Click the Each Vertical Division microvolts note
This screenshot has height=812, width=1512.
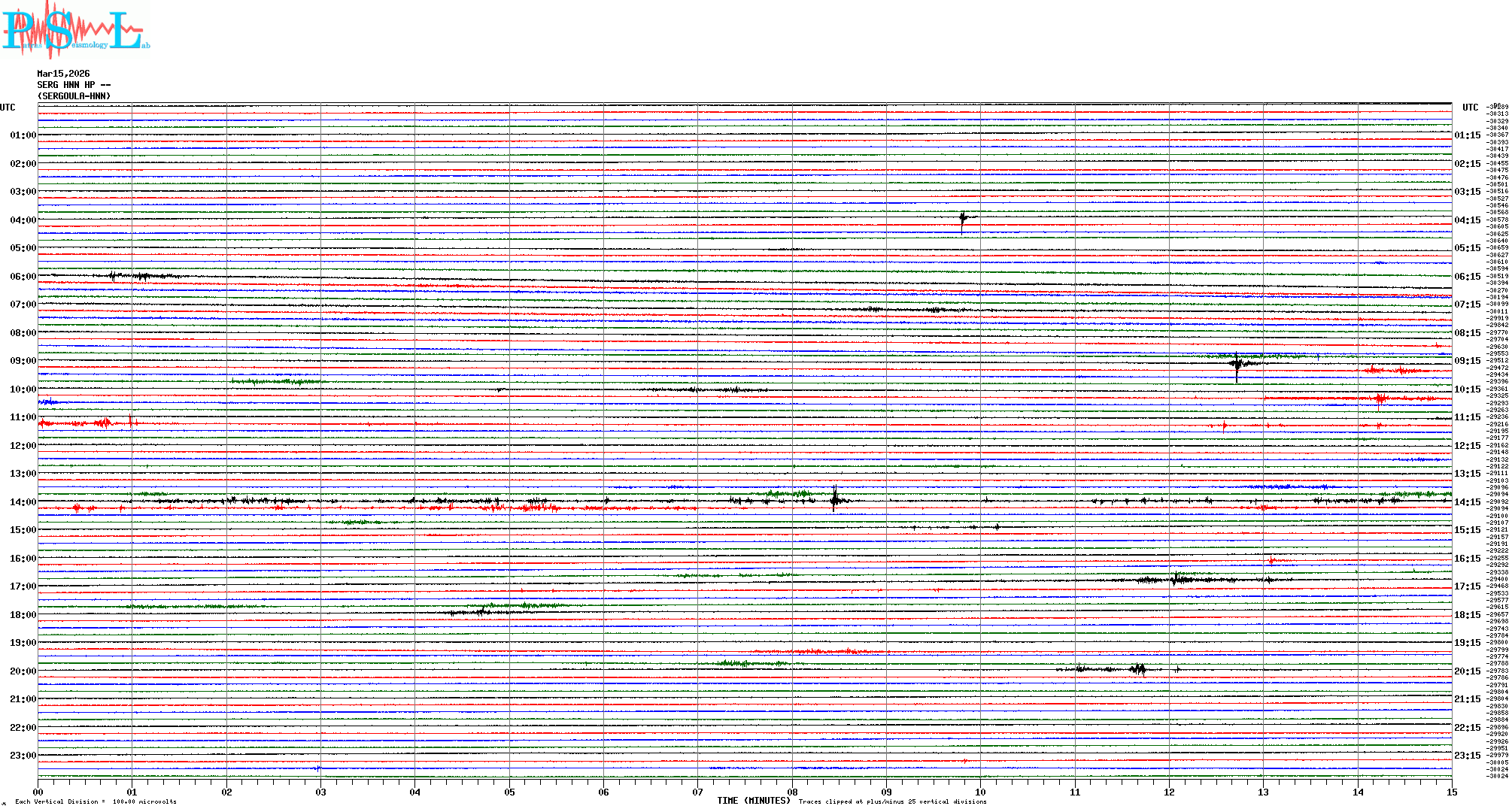point(96,802)
